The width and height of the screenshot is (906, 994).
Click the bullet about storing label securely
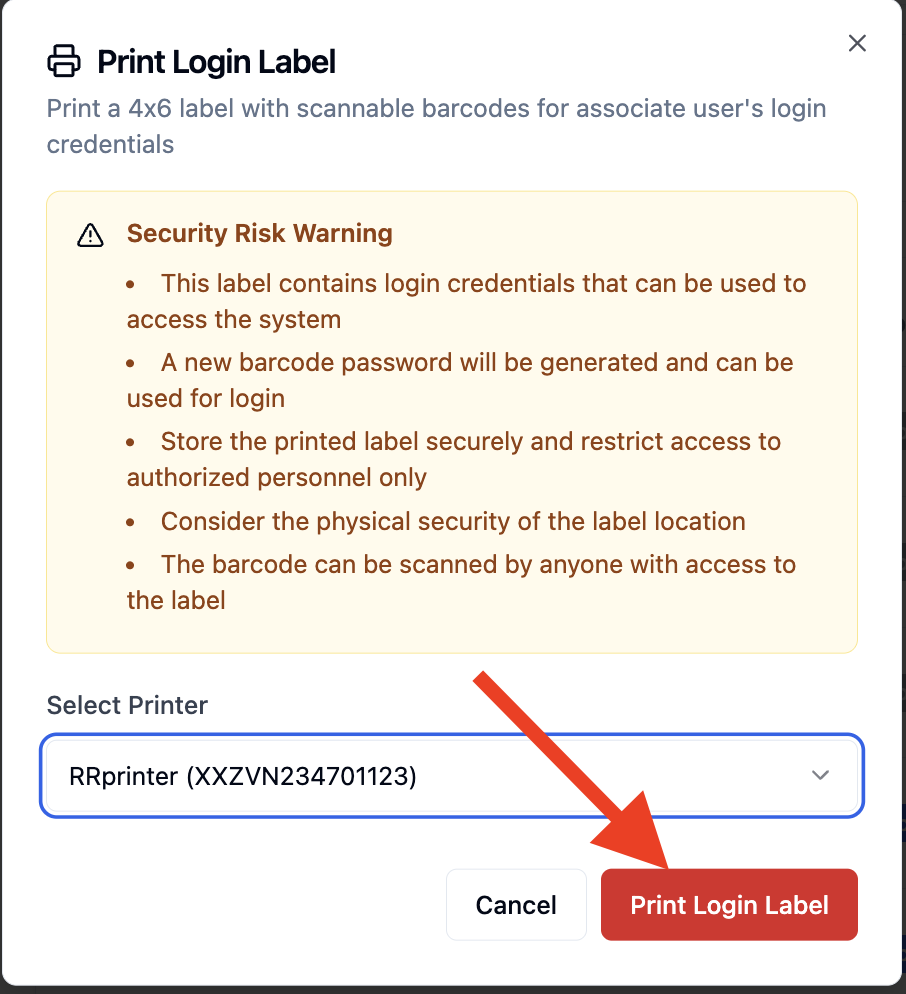(x=453, y=459)
